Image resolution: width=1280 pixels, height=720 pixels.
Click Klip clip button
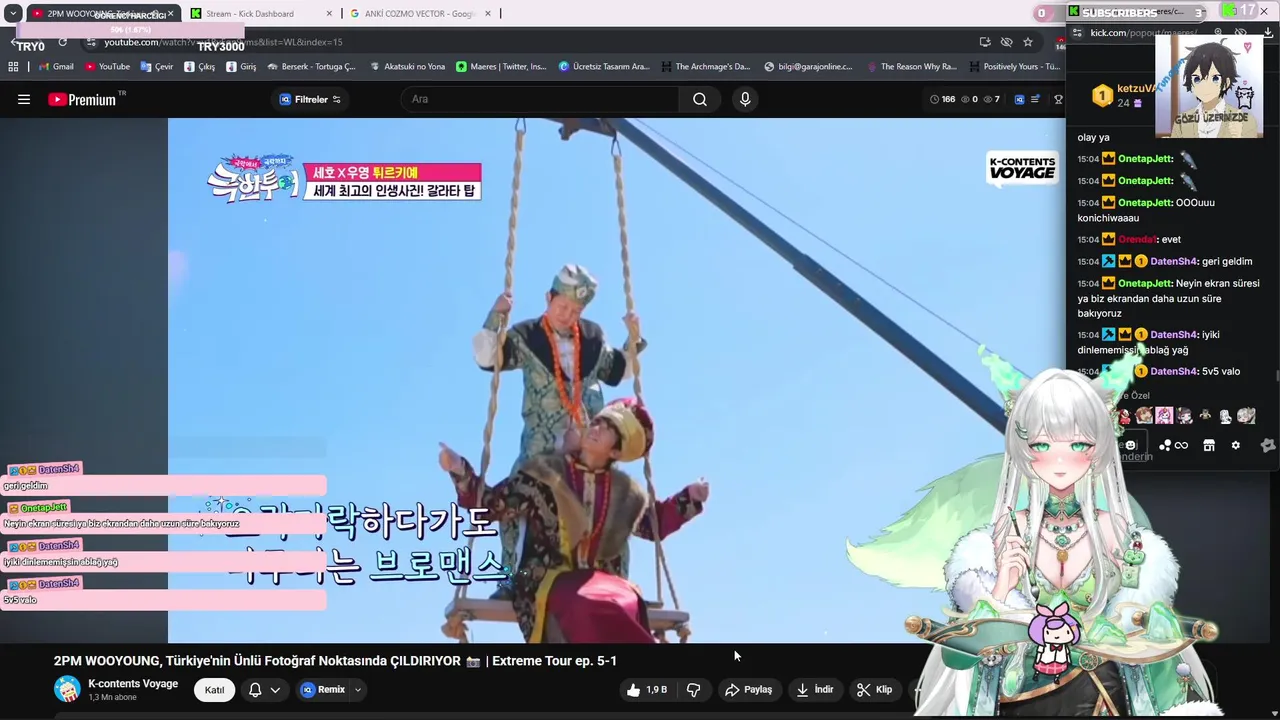coord(874,690)
